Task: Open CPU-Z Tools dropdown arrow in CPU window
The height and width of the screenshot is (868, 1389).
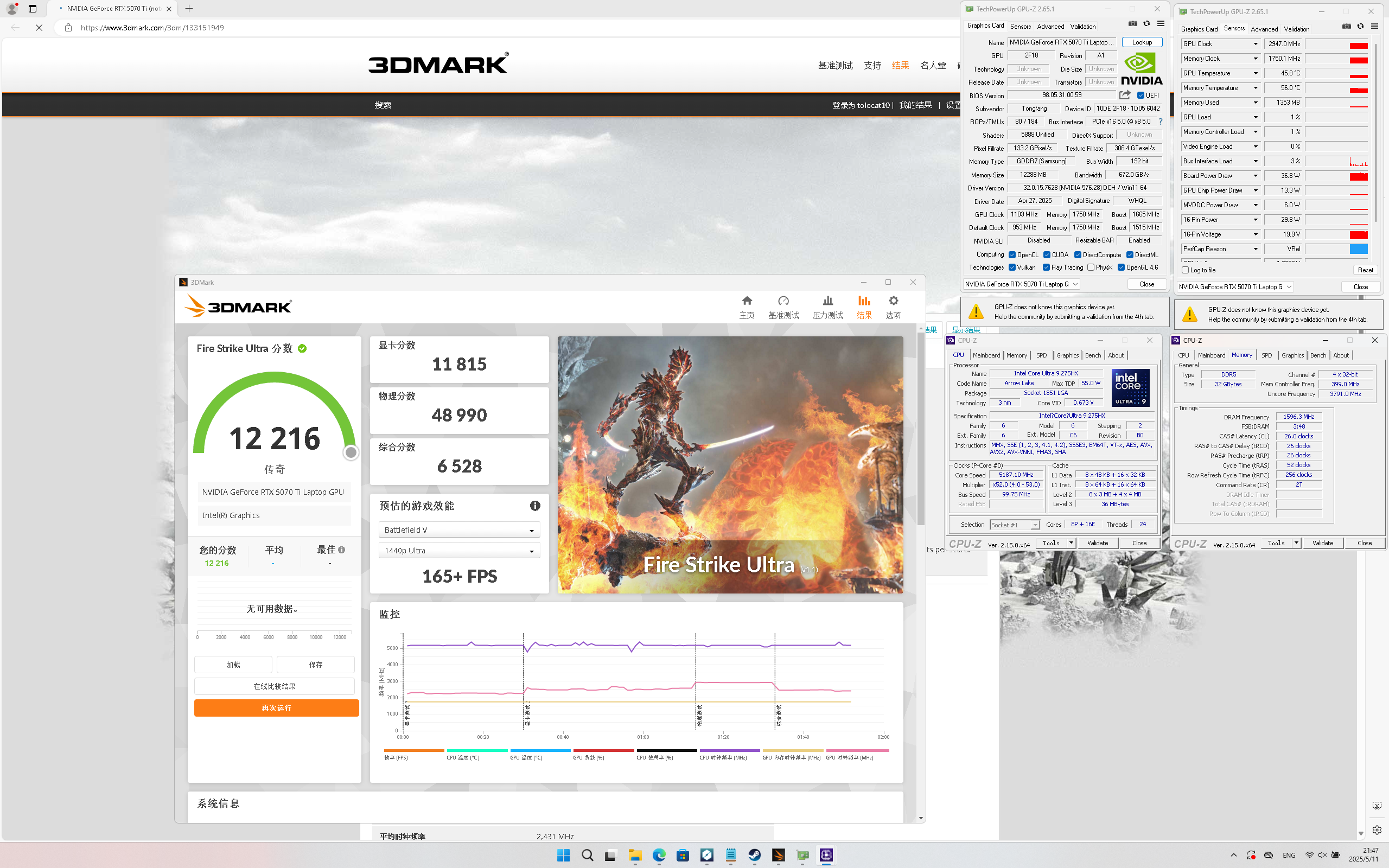Action: click(x=1071, y=543)
